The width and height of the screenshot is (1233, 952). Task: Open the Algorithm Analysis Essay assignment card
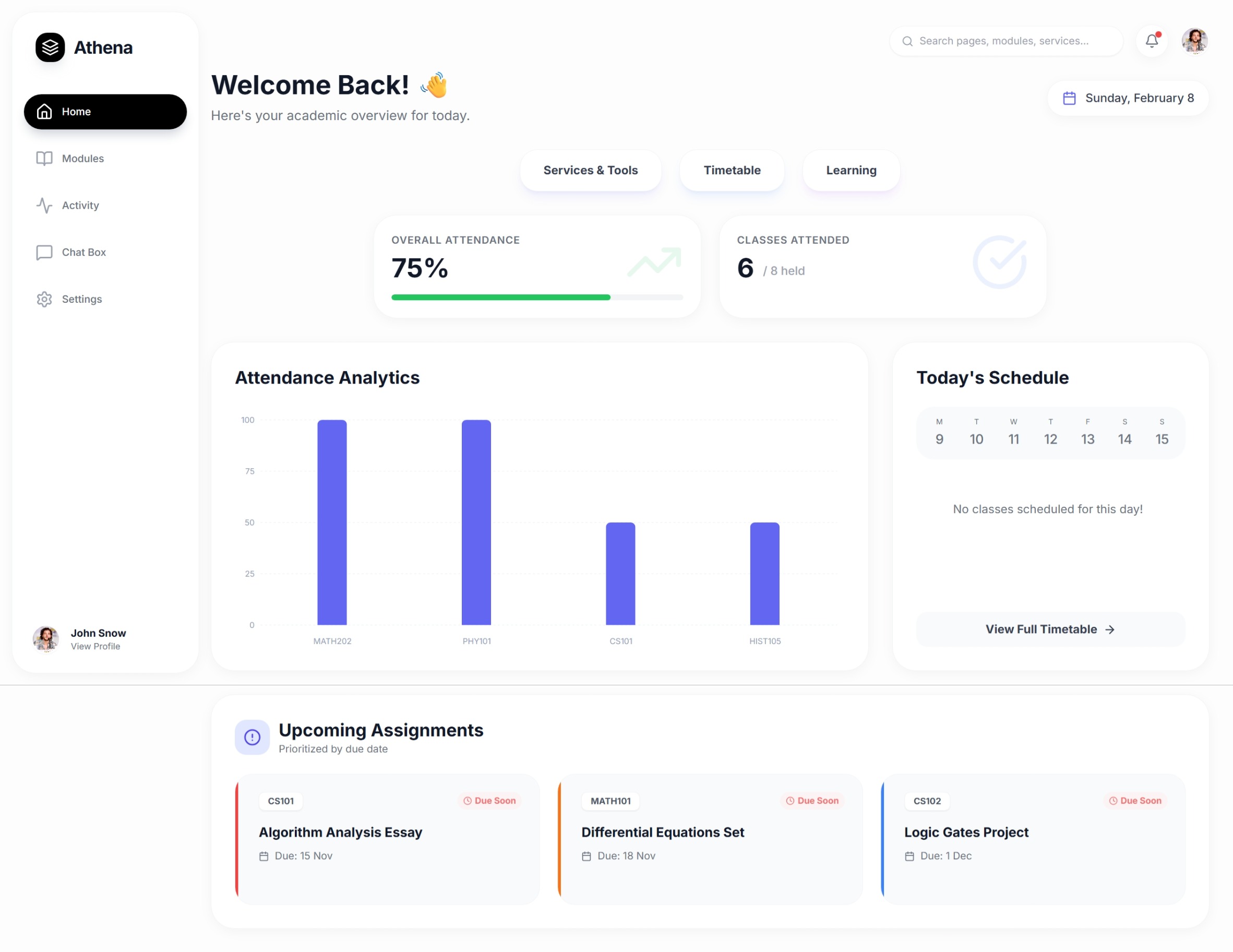click(x=387, y=839)
